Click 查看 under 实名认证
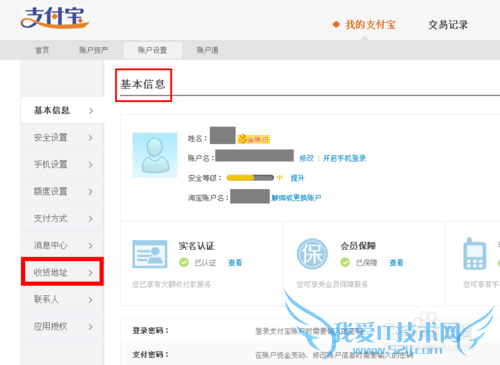The height and width of the screenshot is (365, 500). 235,263
